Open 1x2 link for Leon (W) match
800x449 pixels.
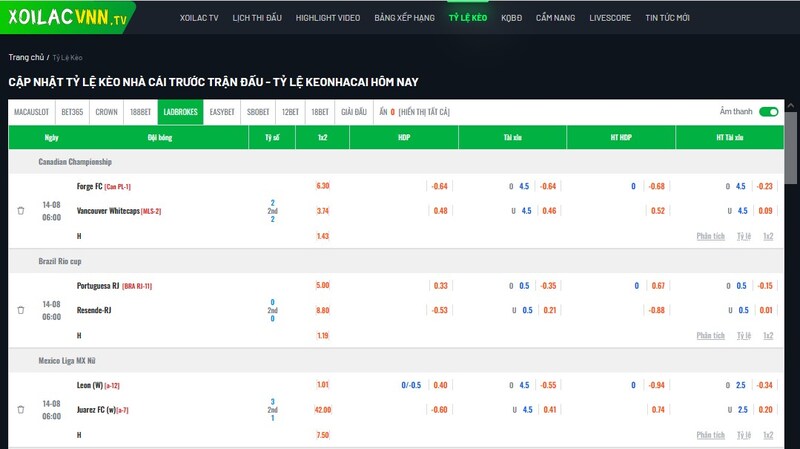(x=768, y=435)
